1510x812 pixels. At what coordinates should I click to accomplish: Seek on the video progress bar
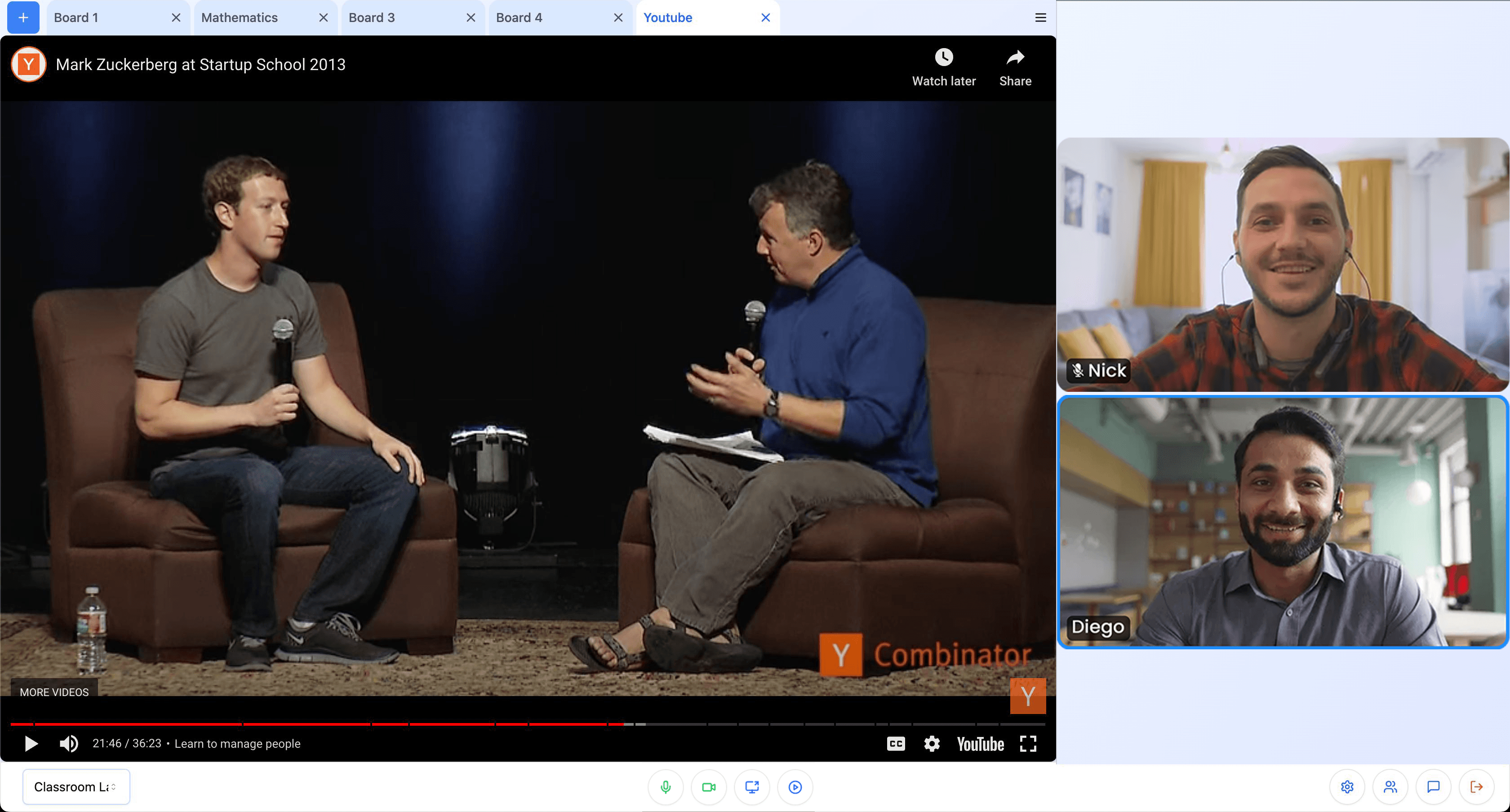(x=528, y=724)
